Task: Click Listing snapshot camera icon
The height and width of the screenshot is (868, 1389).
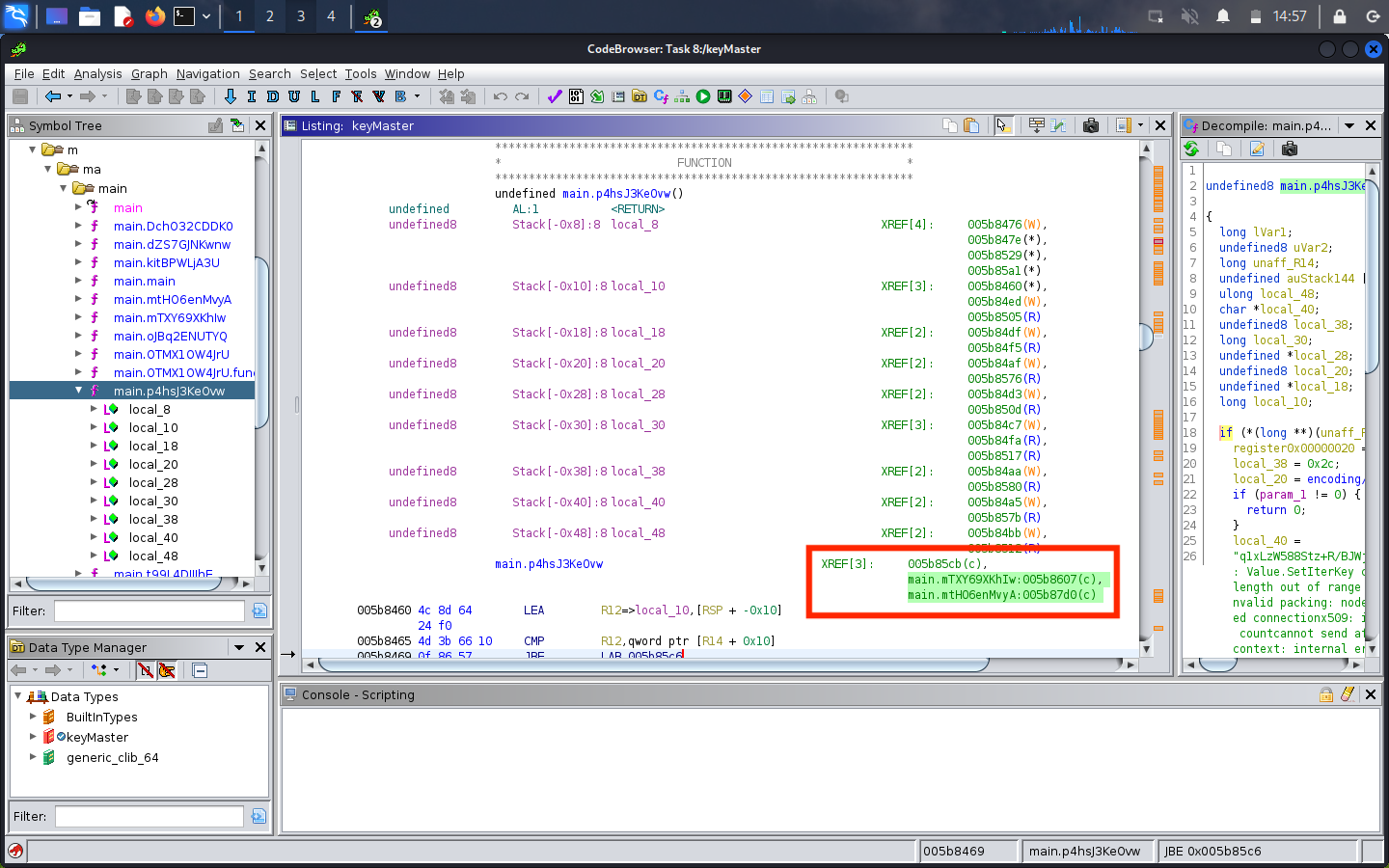Action: pos(1091,125)
